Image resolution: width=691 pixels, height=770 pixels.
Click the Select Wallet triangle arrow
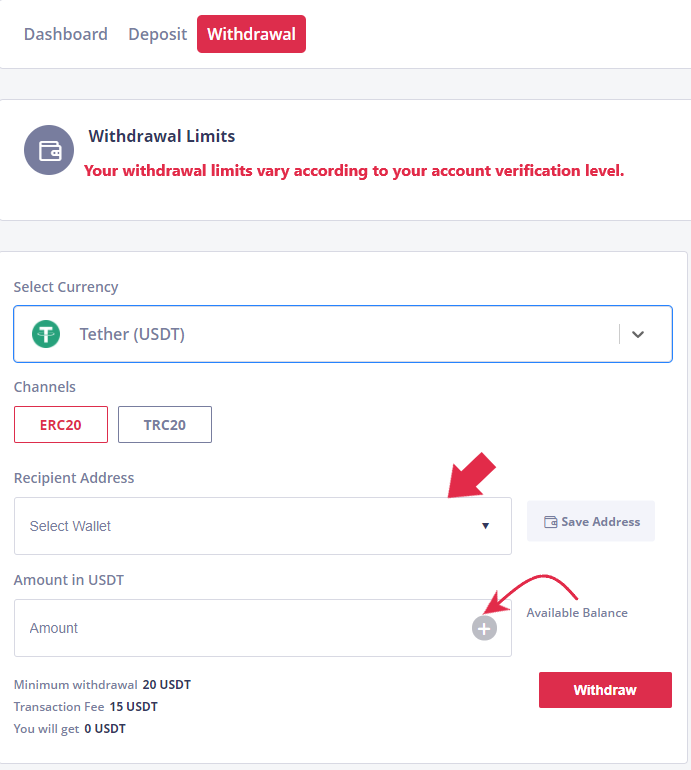click(x=486, y=526)
